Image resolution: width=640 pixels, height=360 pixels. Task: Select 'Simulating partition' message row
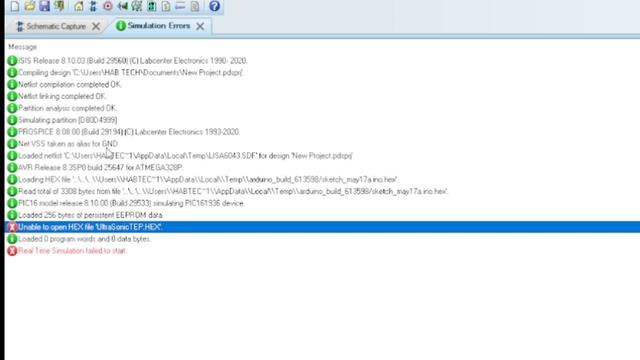point(62,120)
